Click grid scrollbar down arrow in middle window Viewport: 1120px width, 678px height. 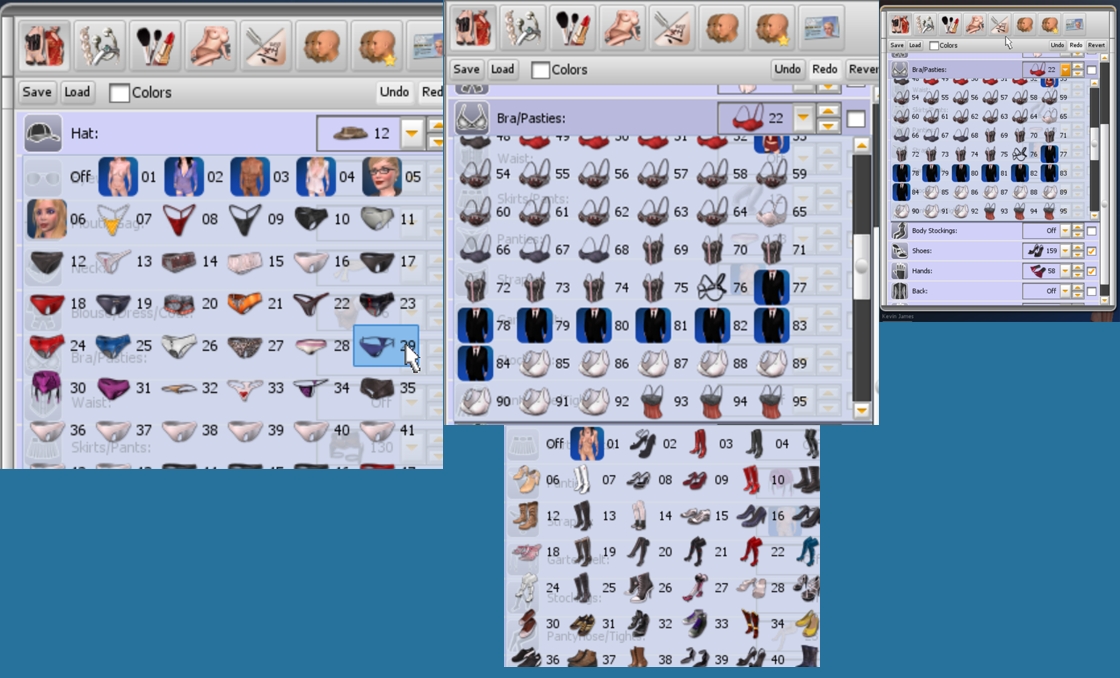(862, 410)
